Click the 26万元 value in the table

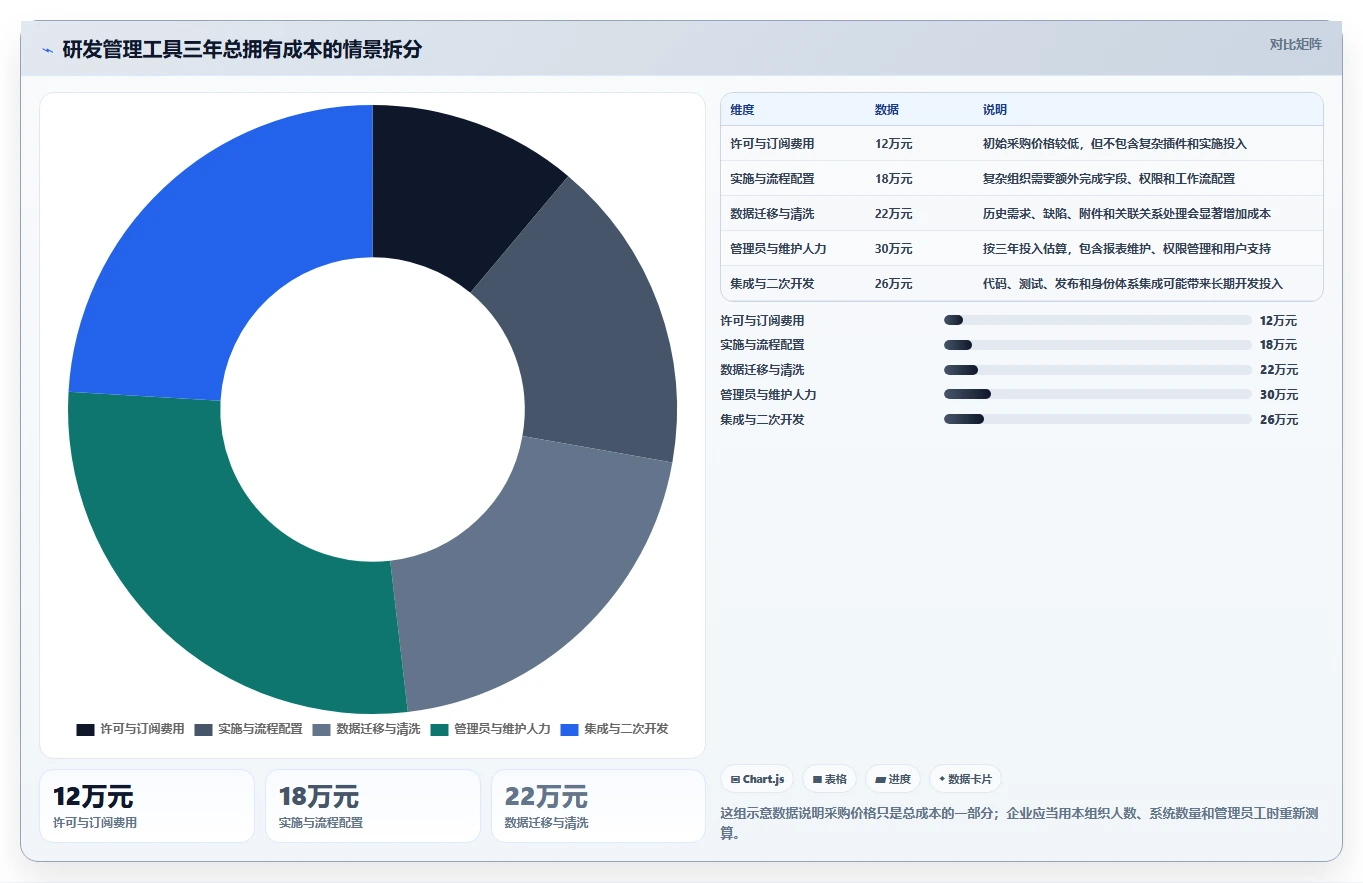[893, 284]
